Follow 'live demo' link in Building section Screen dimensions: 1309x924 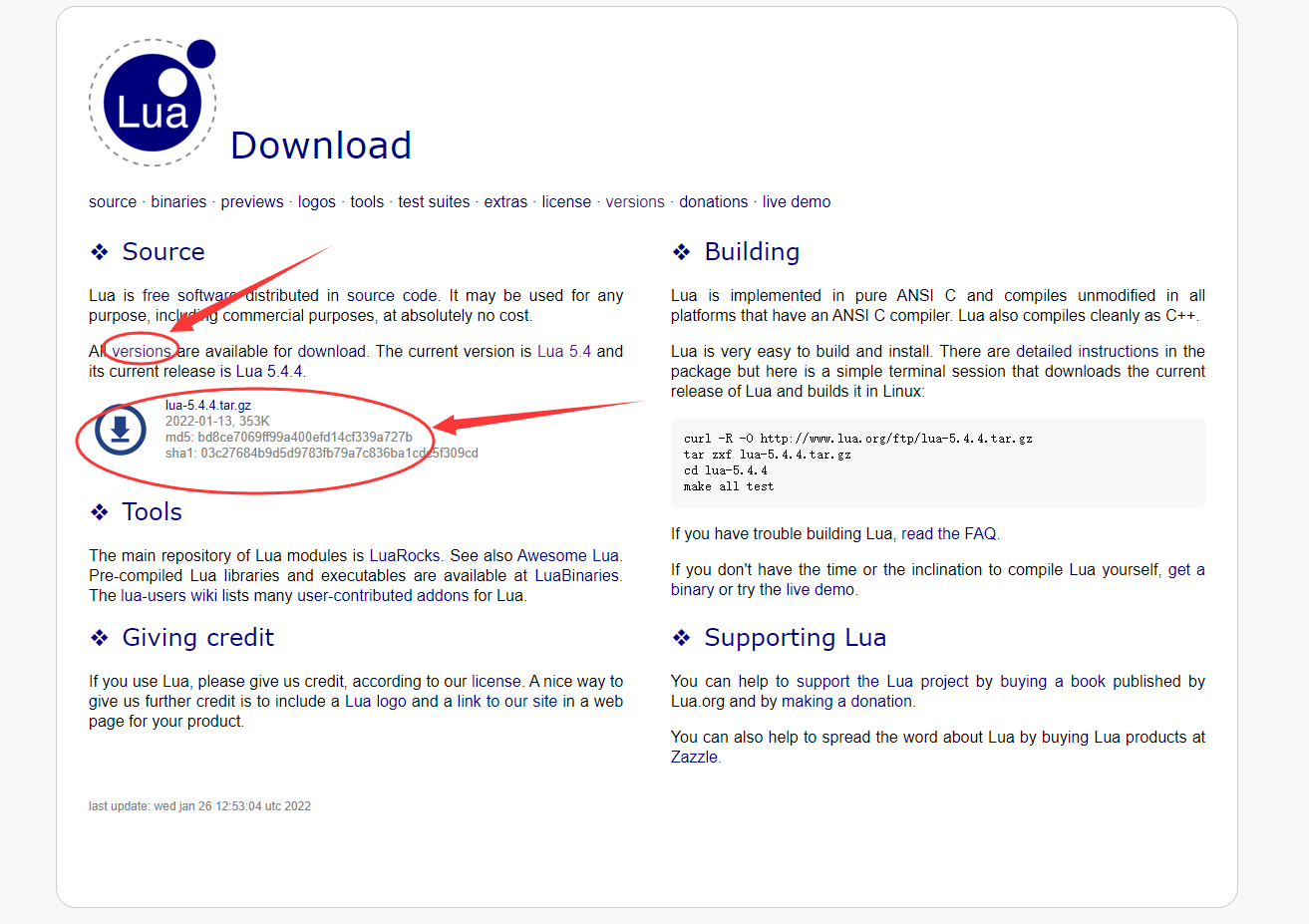point(819,589)
